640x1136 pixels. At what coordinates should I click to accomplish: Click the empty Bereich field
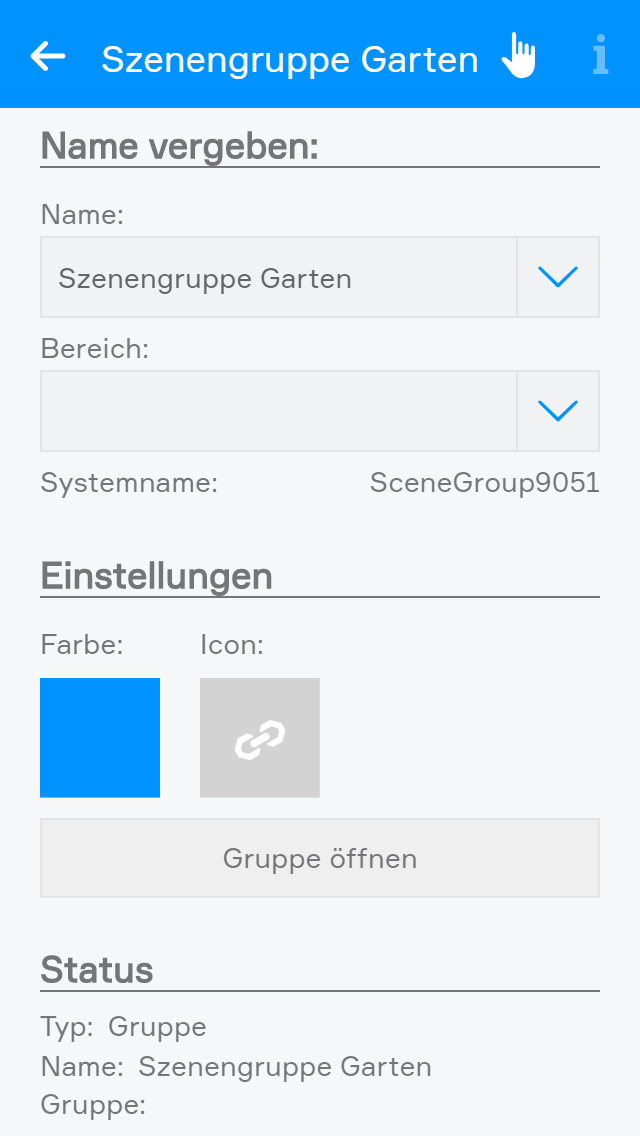(x=278, y=411)
